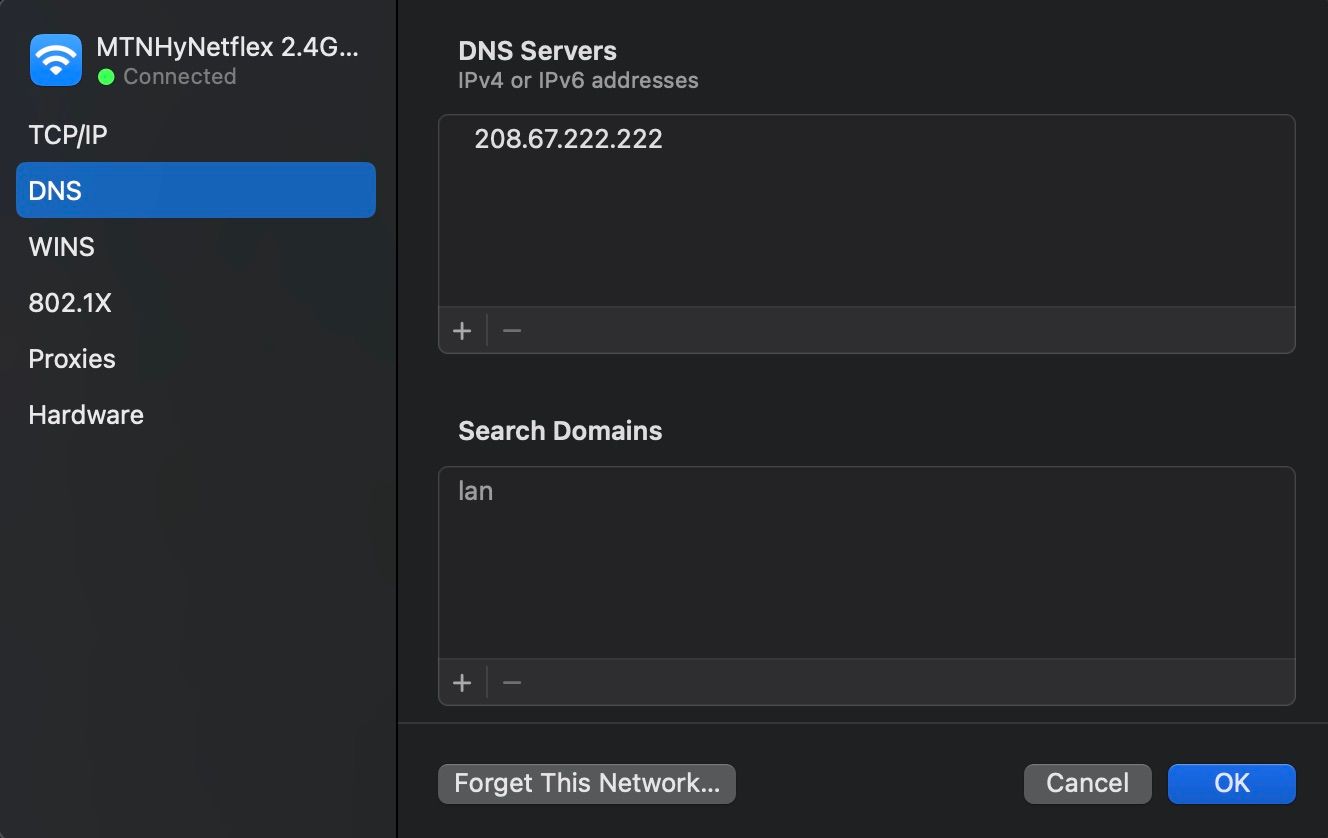Confirm changes with the OK button
This screenshot has height=838, width=1328.
(x=1231, y=783)
